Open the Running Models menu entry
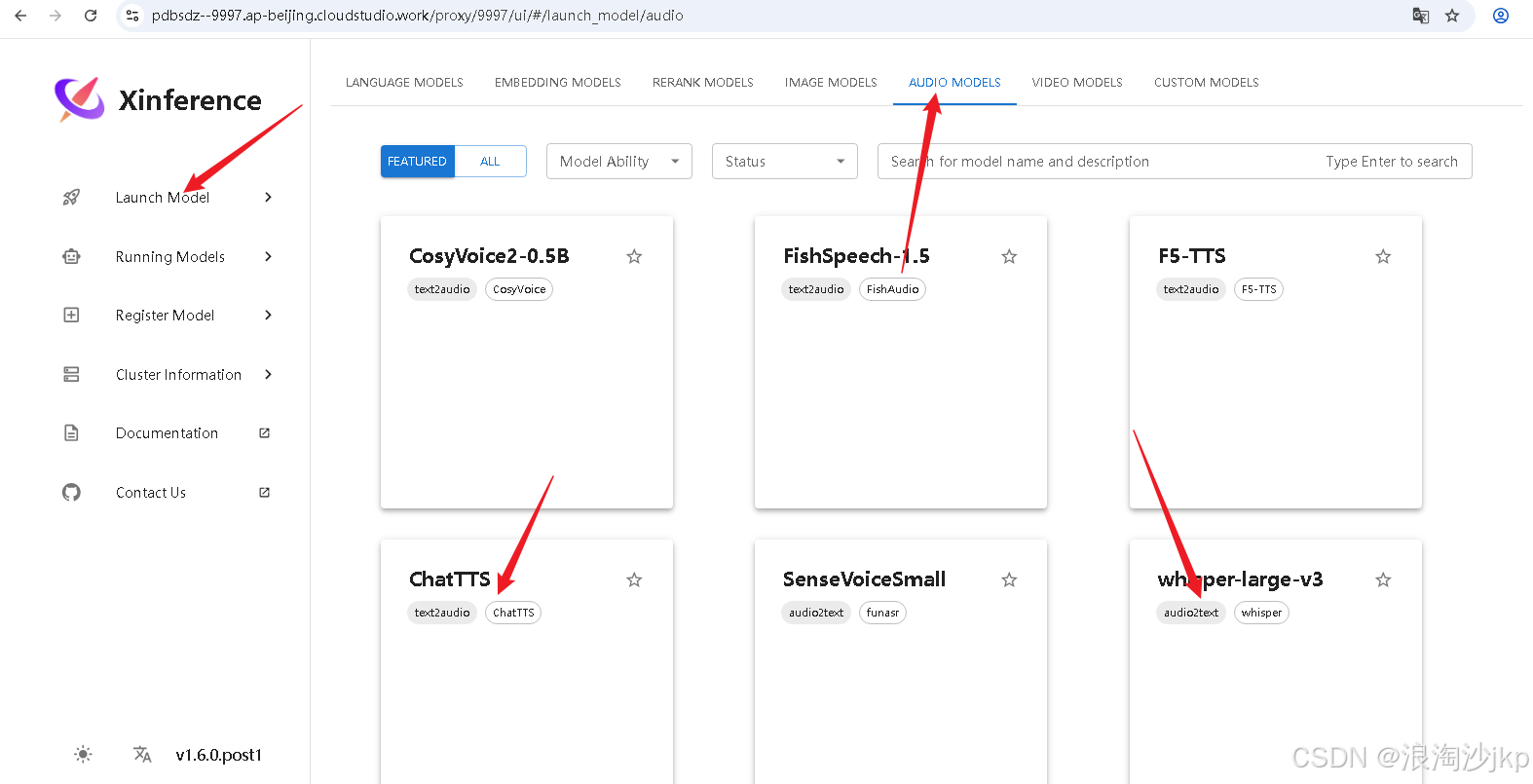1533x784 pixels. pyautogui.click(x=170, y=256)
